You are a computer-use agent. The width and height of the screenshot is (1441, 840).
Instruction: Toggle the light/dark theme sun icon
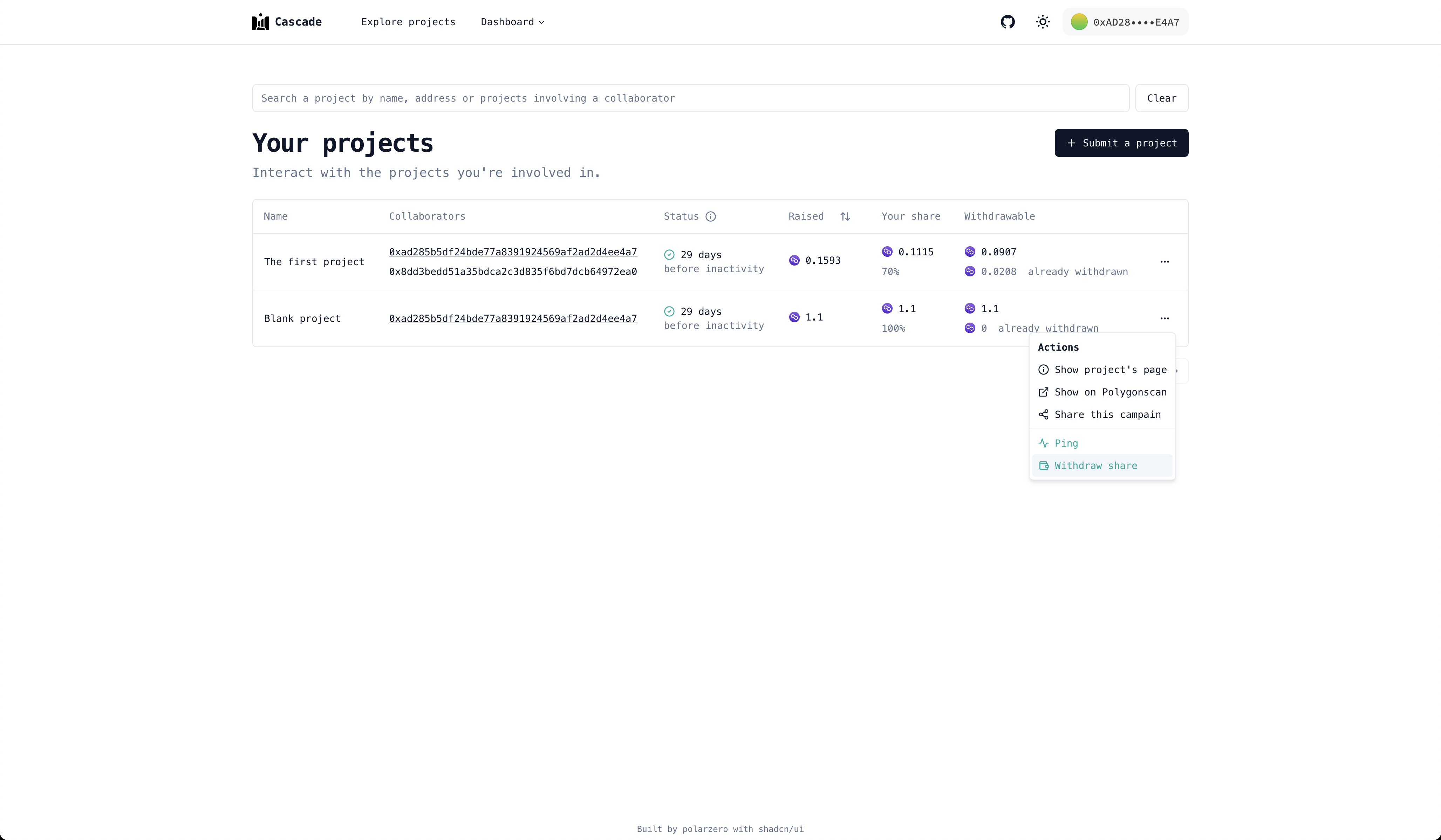(1043, 22)
